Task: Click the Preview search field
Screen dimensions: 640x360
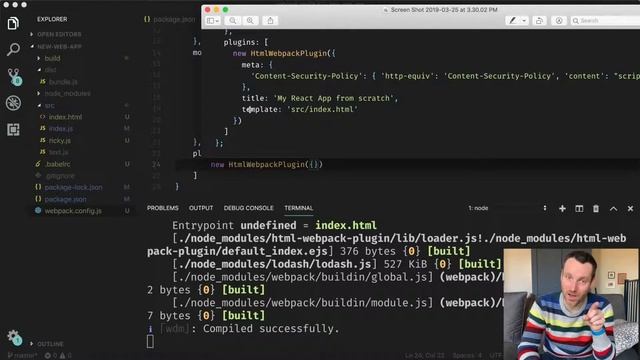Action: click(606, 20)
